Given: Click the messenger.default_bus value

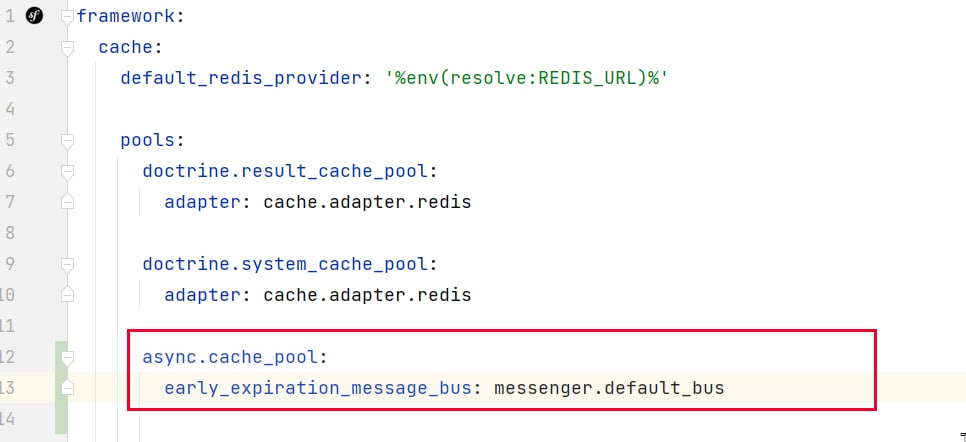Looking at the screenshot, I should click(608, 388).
